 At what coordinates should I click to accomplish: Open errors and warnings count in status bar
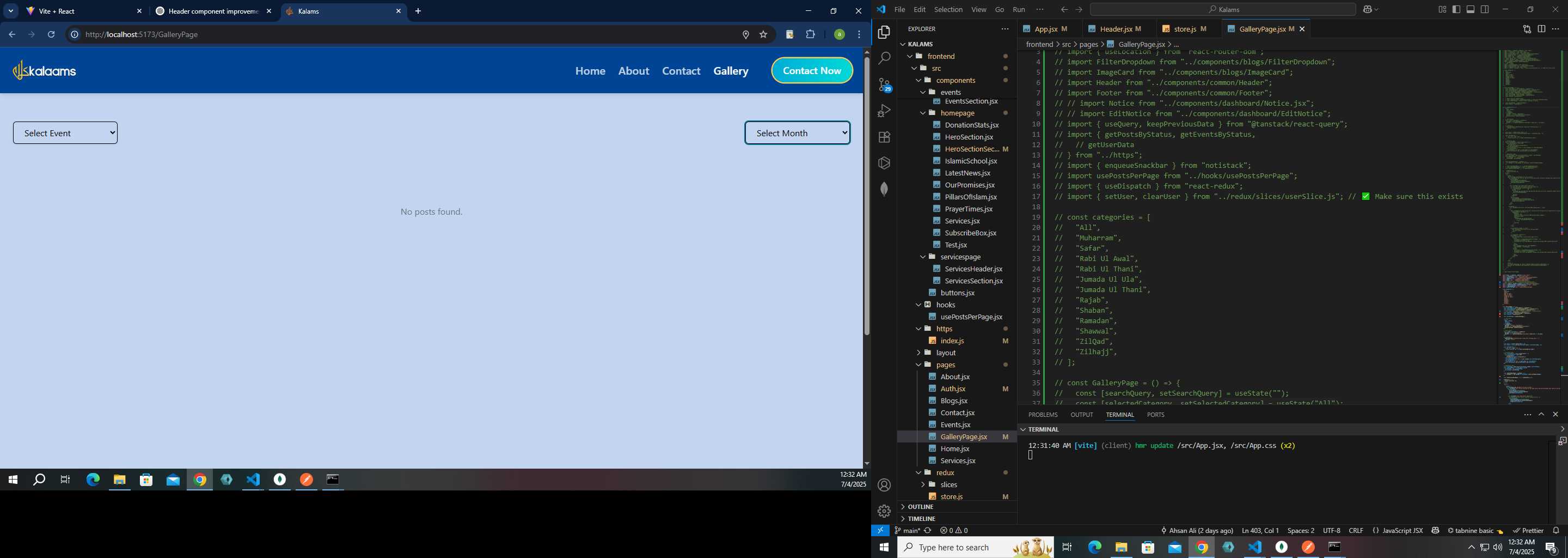point(954,531)
